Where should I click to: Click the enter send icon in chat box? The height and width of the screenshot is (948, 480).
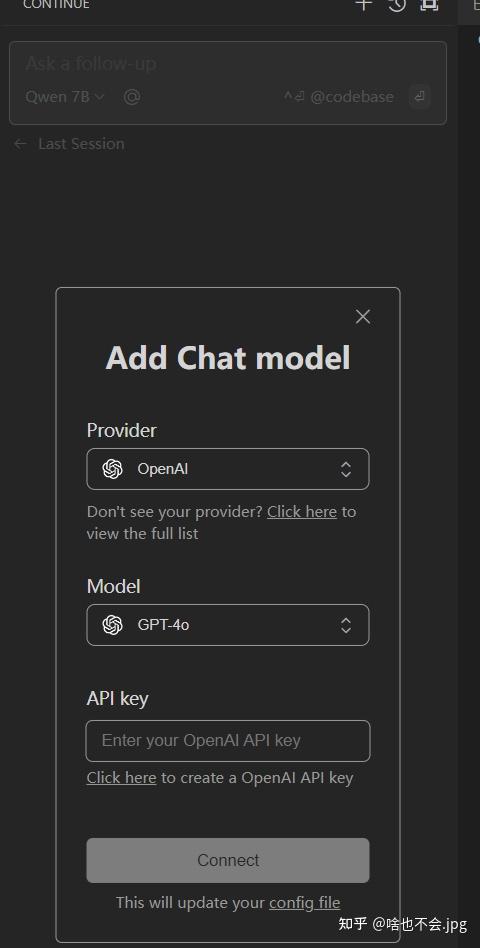click(420, 96)
